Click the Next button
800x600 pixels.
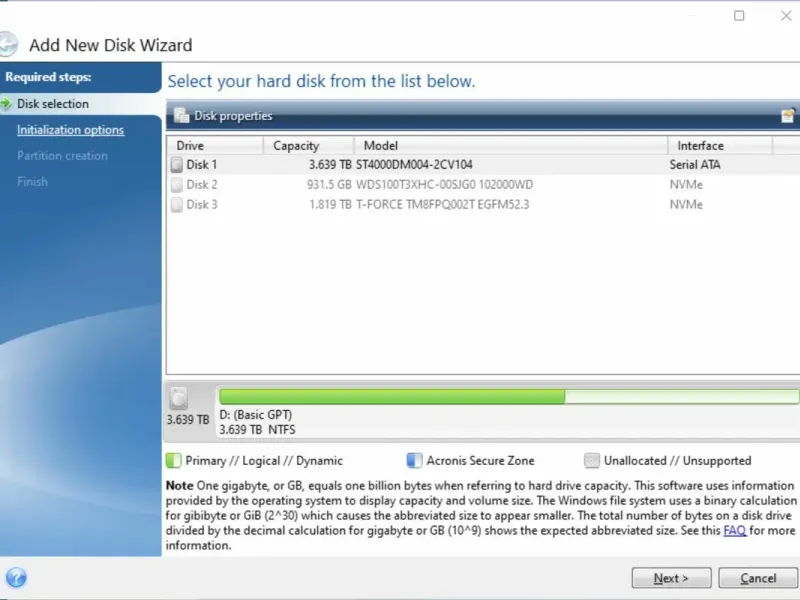tap(671, 578)
